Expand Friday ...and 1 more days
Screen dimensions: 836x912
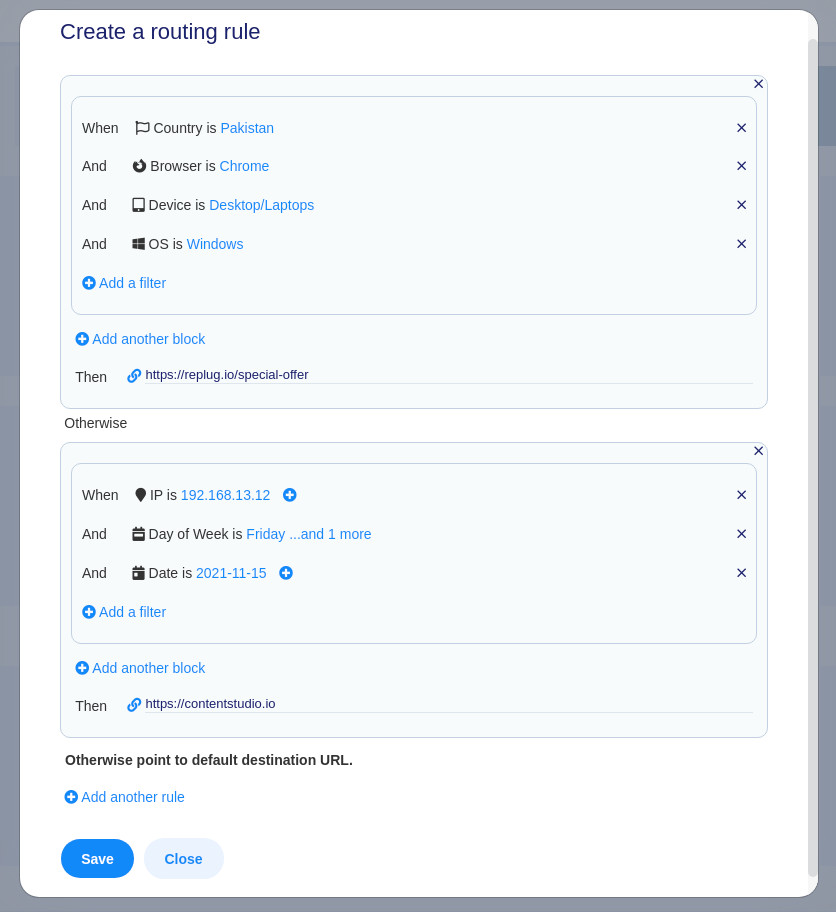click(308, 534)
